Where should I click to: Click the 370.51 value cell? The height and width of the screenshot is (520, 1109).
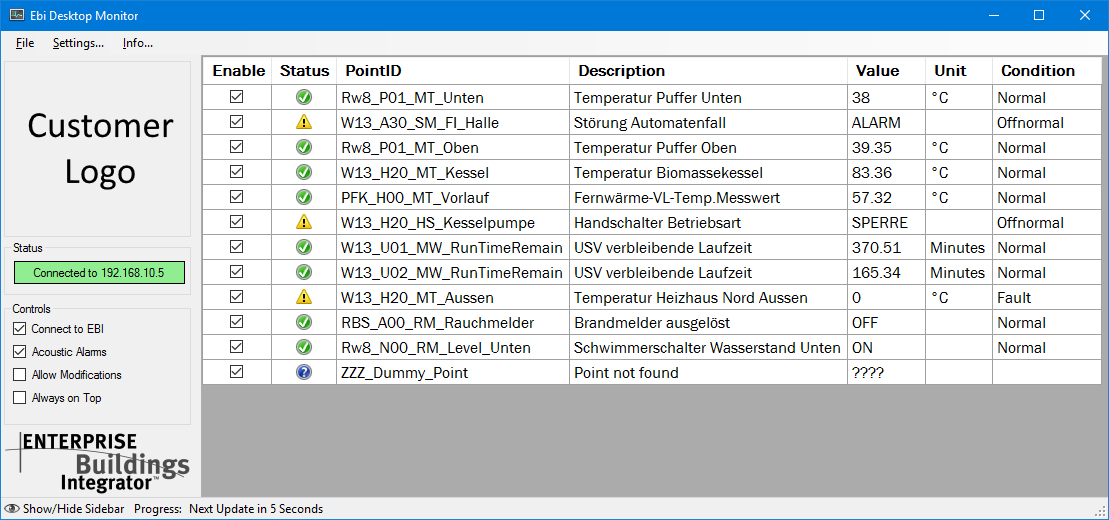coord(887,248)
